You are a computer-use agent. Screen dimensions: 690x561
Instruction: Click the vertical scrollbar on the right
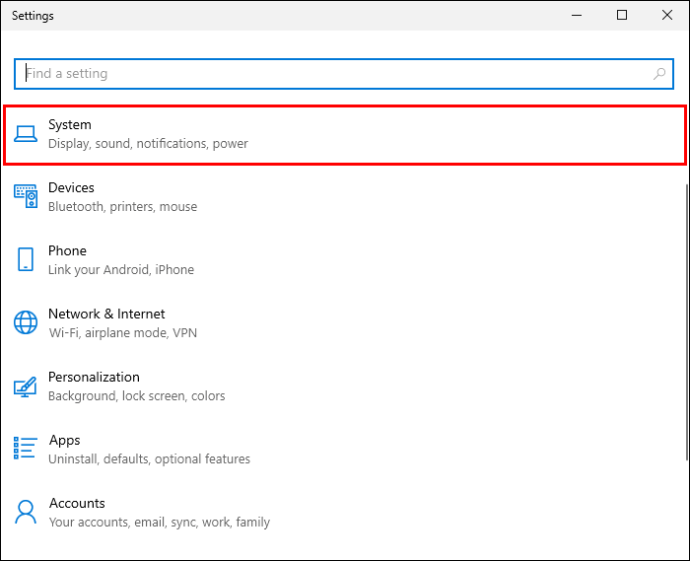pos(687,323)
